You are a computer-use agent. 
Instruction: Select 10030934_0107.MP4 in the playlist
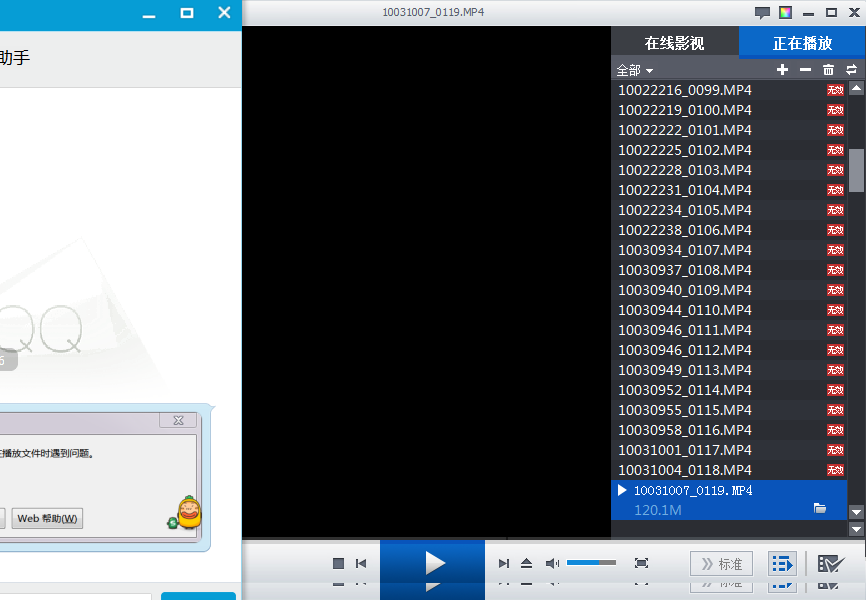[x=729, y=250]
